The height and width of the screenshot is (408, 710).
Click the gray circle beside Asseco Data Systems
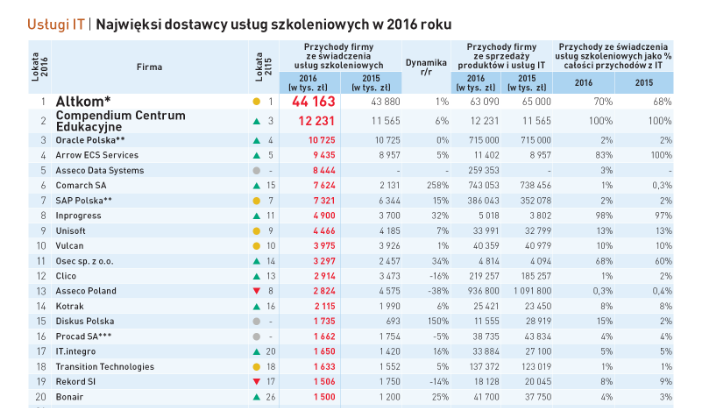[257, 170]
